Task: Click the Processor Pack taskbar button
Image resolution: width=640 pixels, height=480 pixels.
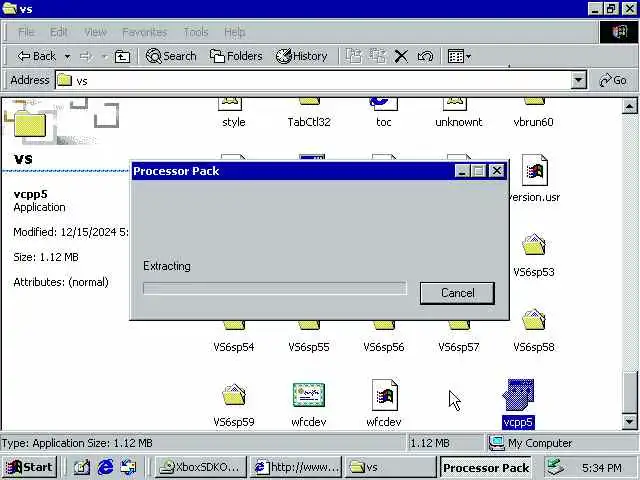Action: [x=486, y=467]
